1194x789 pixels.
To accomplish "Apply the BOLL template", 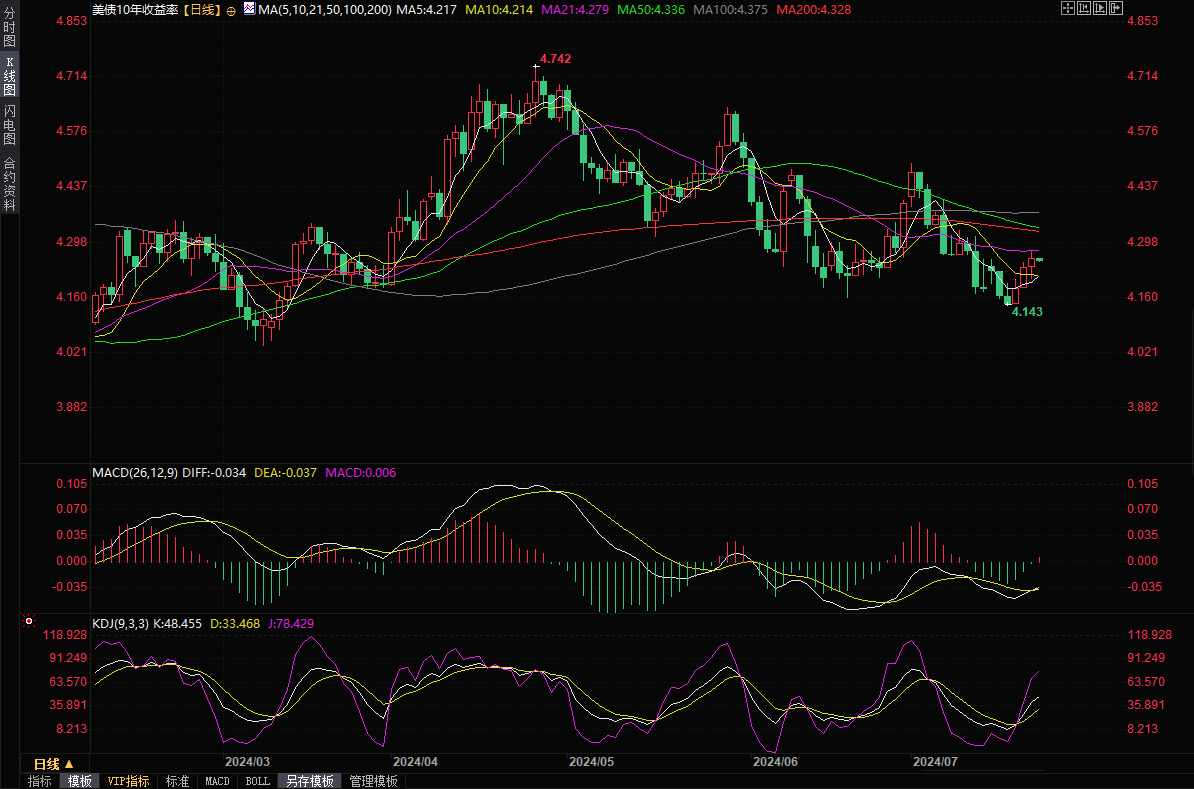I will pos(257,781).
